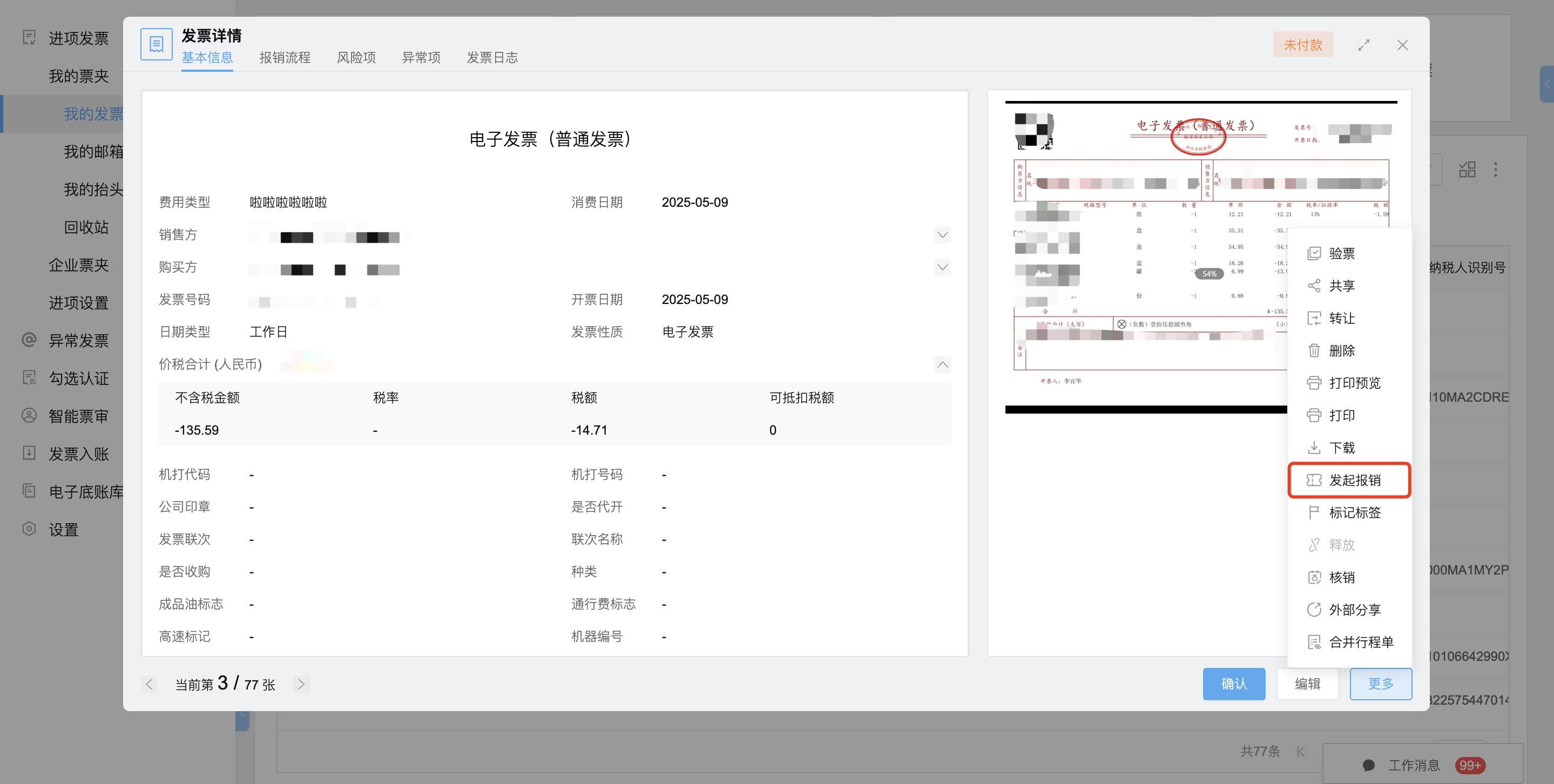Click the 智能票审 person icon

29,416
